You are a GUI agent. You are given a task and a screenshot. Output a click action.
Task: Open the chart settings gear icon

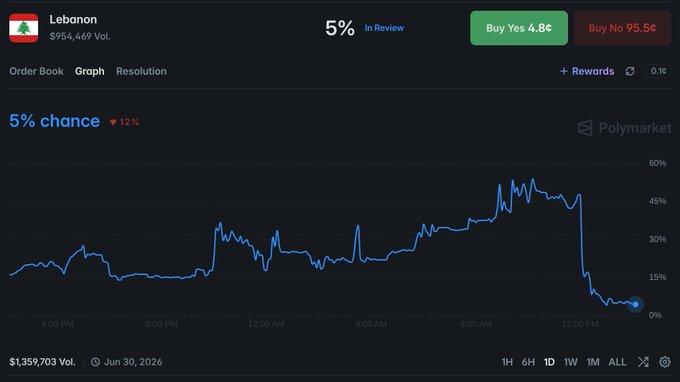(x=665, y=362)
